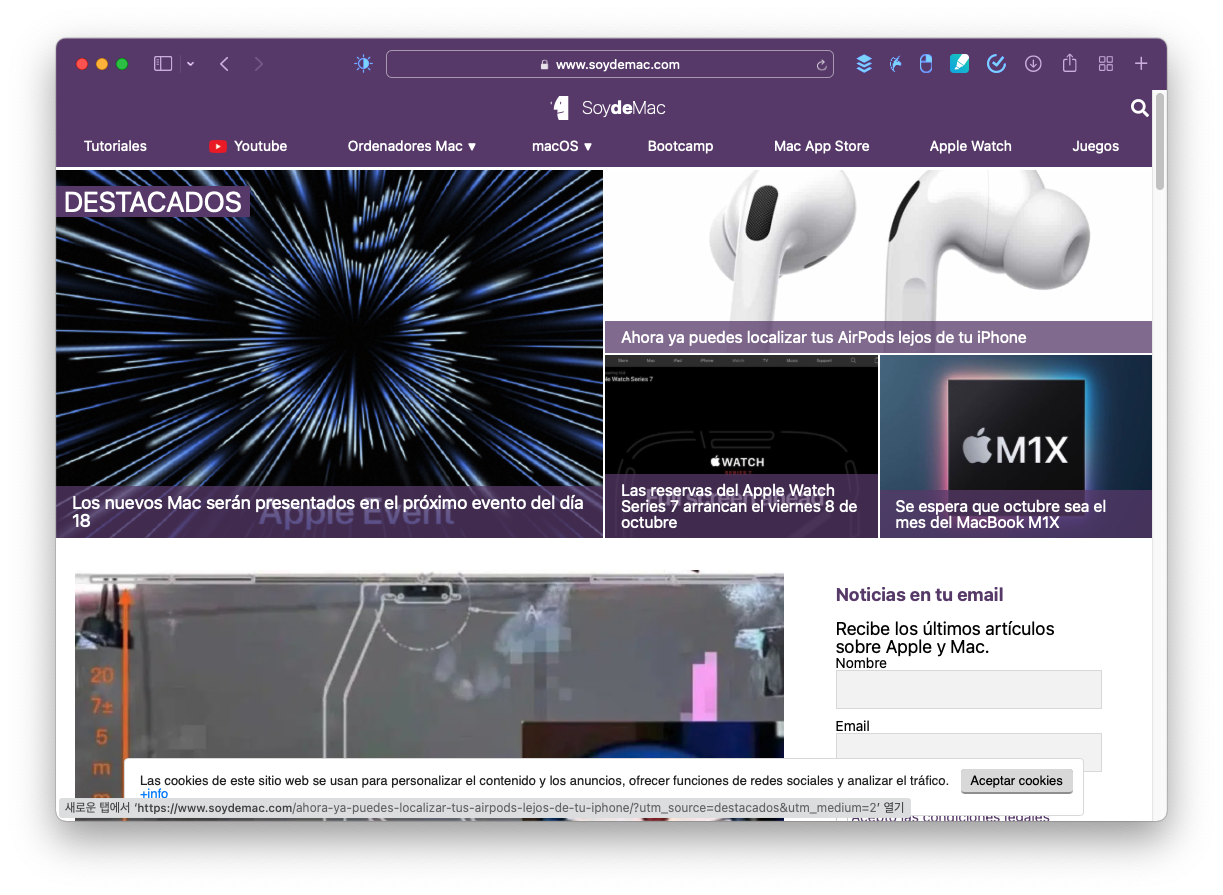Click the 'Noticias en tu email' heading
The width and height of the screenshot is (1223, 895).
point(919,595)
